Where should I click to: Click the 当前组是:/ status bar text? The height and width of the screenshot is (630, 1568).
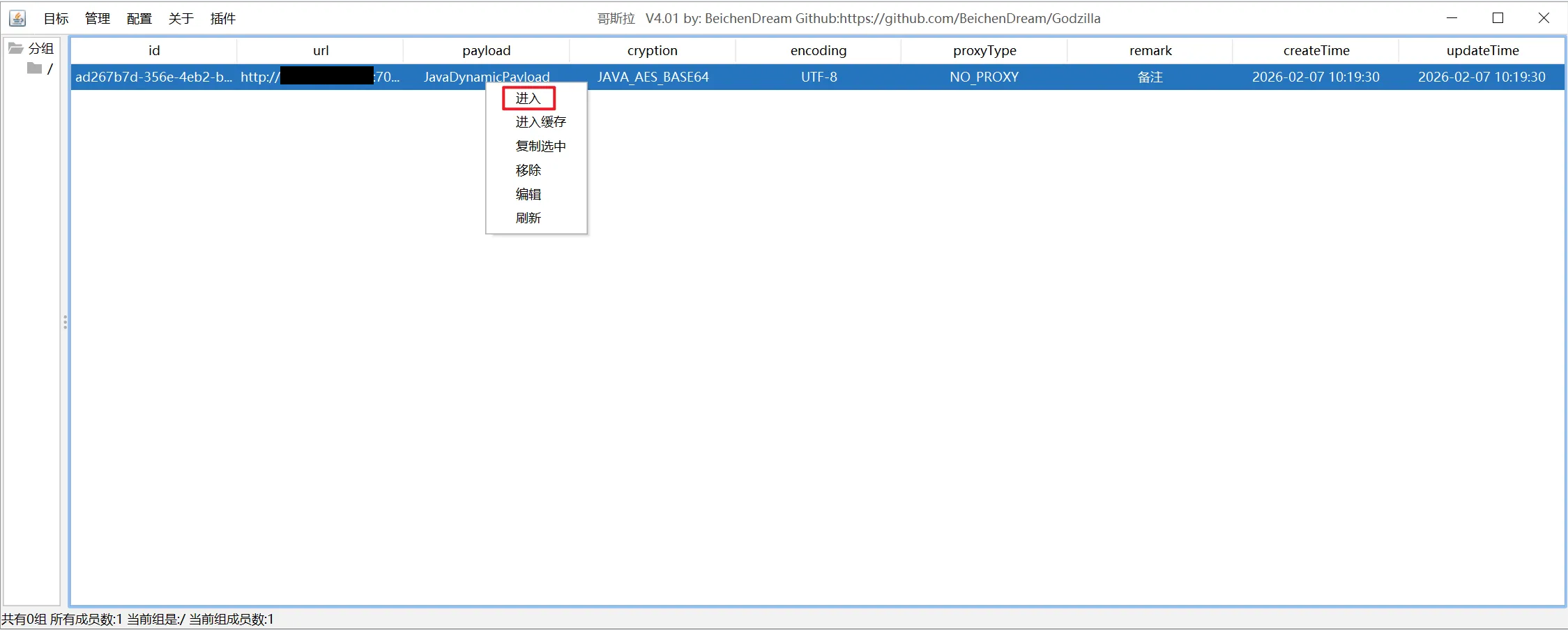click(x=156, y=620)
